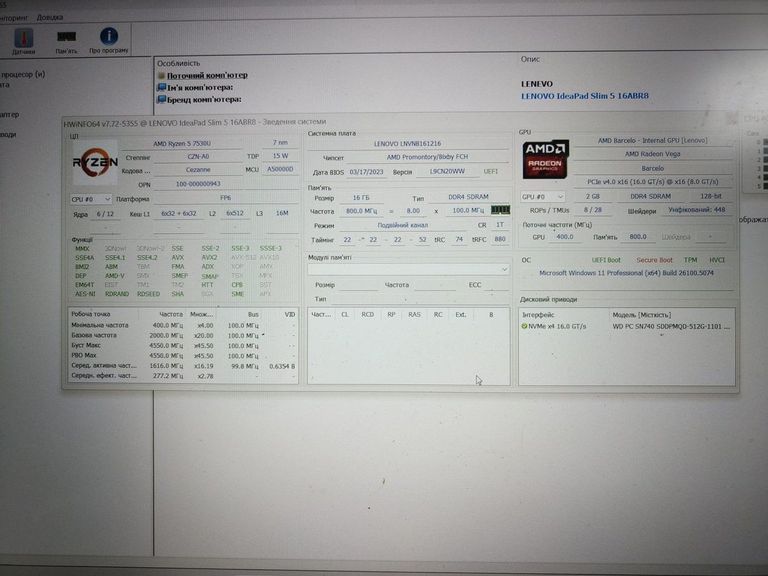Click the LENOVO LNVNB161216 motherboard field

pos(408,144)
